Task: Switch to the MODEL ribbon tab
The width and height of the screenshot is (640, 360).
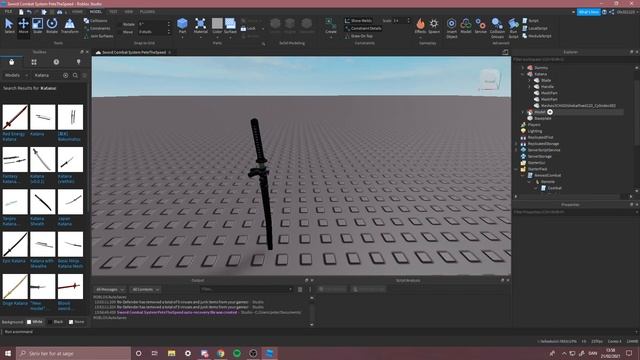Action: coord(96,12)
